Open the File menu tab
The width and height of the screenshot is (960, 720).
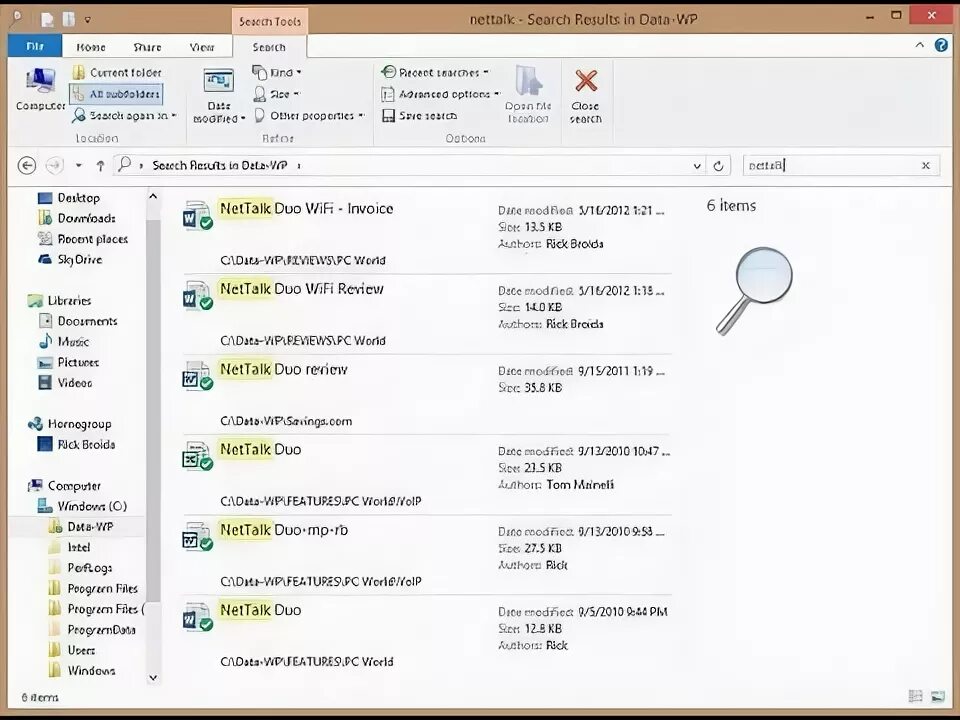click(x=35, y=47)
